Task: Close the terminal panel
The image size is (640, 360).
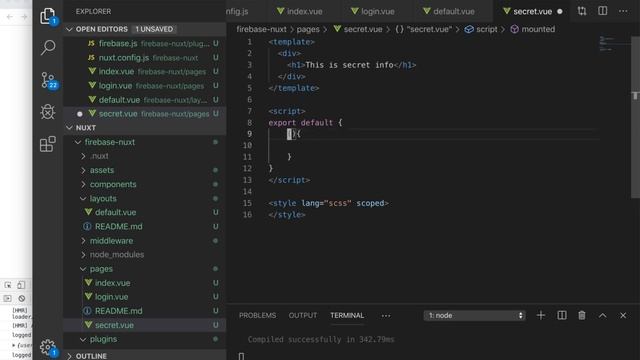Action: [623, 315]
